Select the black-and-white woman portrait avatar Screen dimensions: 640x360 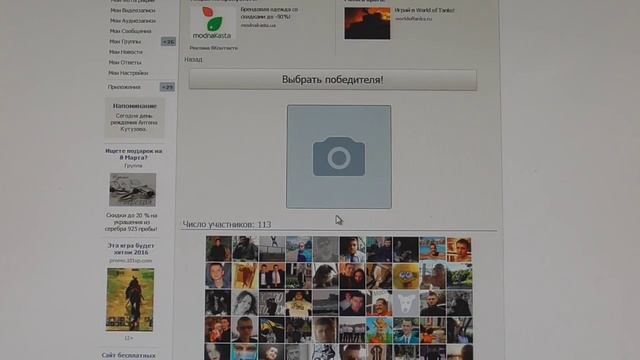point(245,303)
